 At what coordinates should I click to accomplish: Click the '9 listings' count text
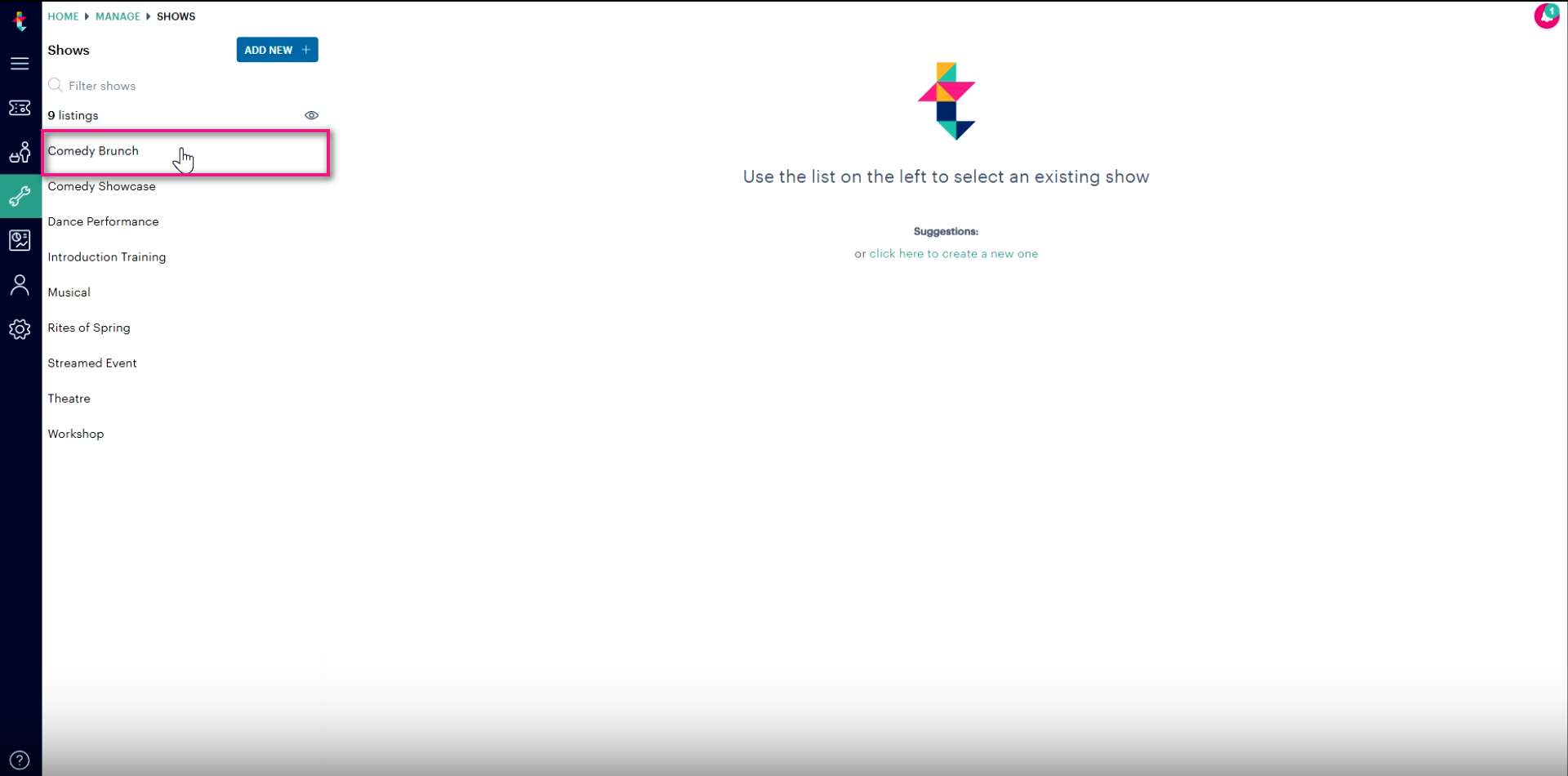[x=73, y=116]
